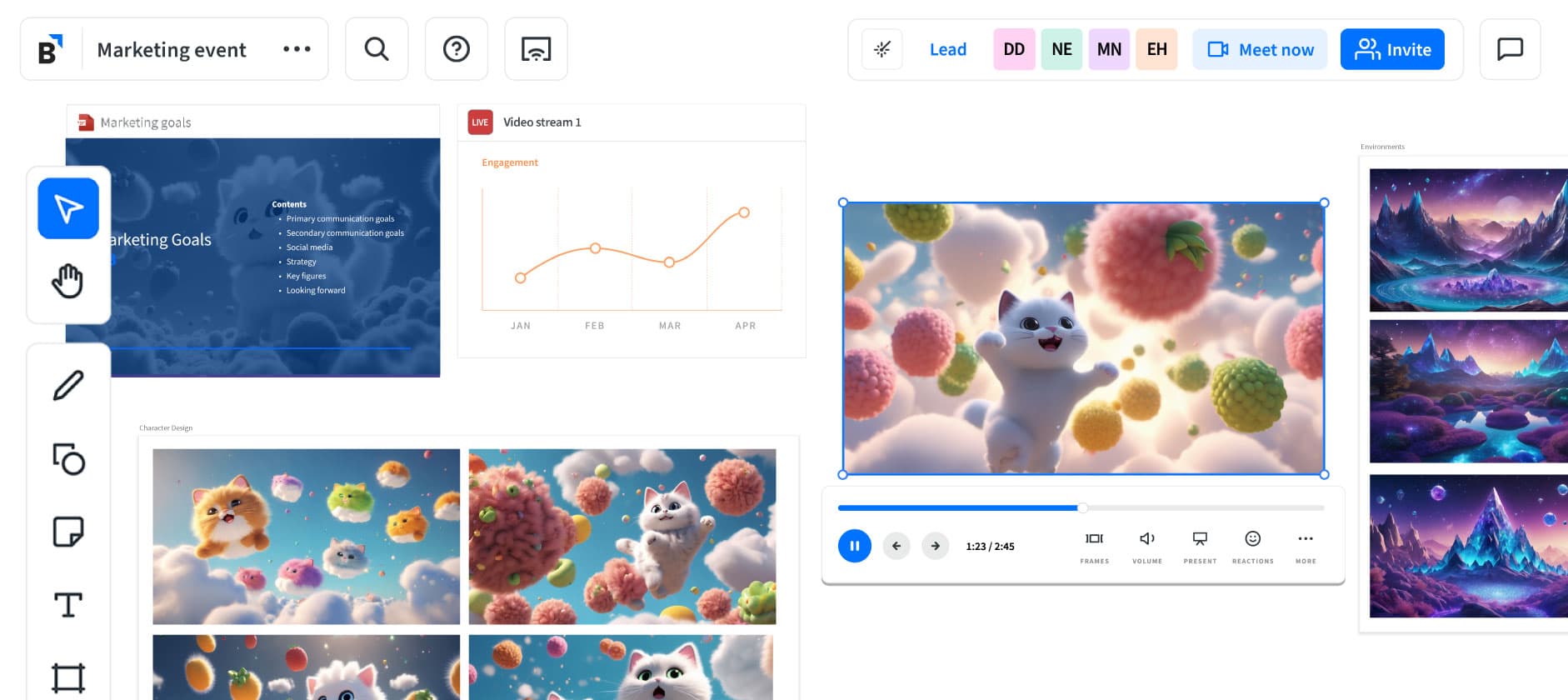The height and width of the screenshot is (700, 1568).
Task: Open the Volume control
Action: click(x=1147, y=547)
